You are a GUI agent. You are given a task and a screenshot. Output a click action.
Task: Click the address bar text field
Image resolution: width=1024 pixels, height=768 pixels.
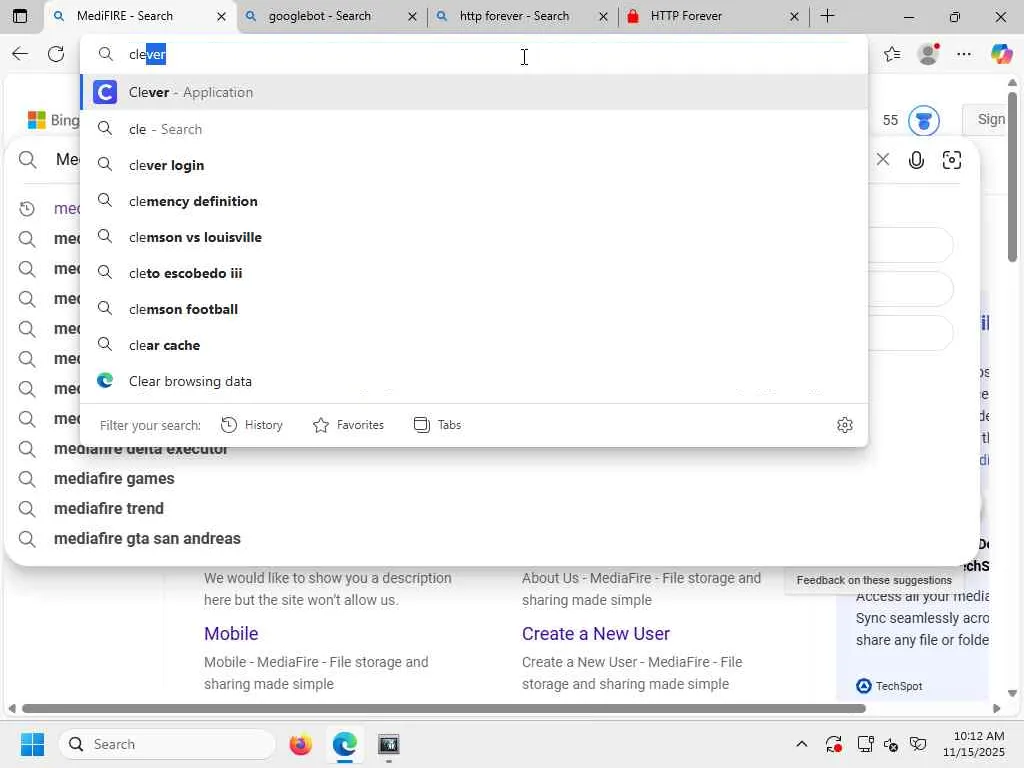click(474, 54)
